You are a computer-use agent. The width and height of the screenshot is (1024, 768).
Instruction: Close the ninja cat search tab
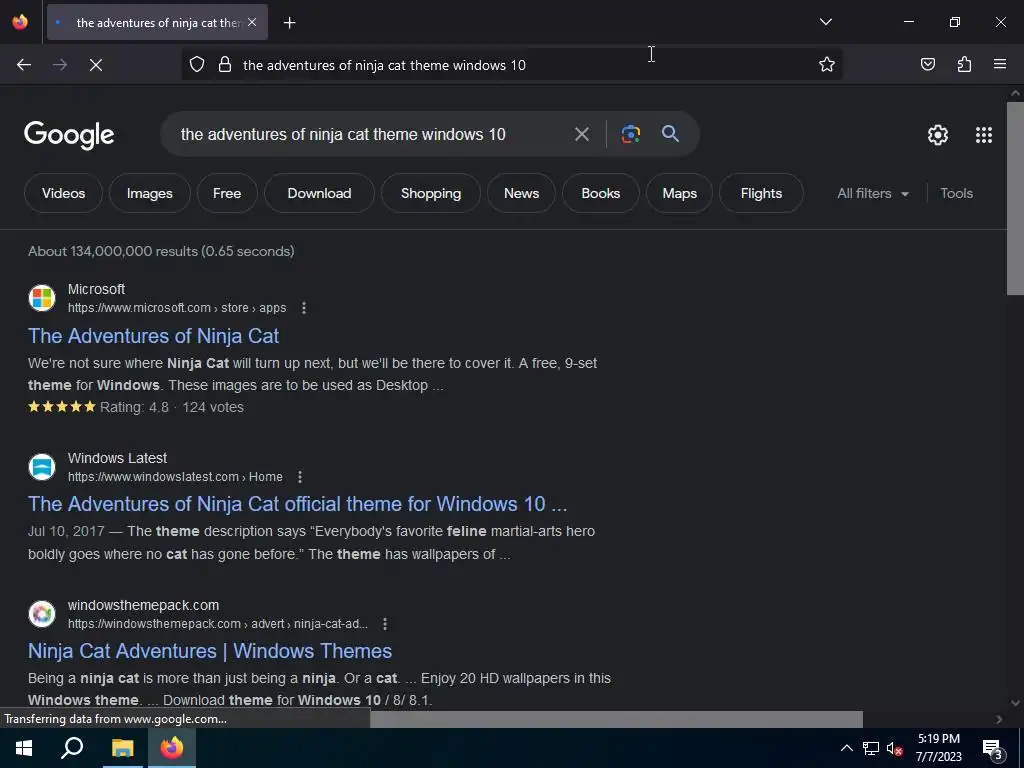[252, 22]
